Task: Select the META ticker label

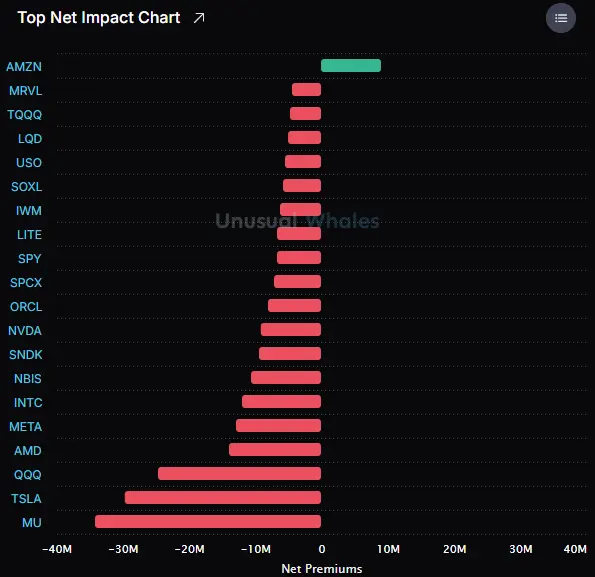Action: (25, 427)
